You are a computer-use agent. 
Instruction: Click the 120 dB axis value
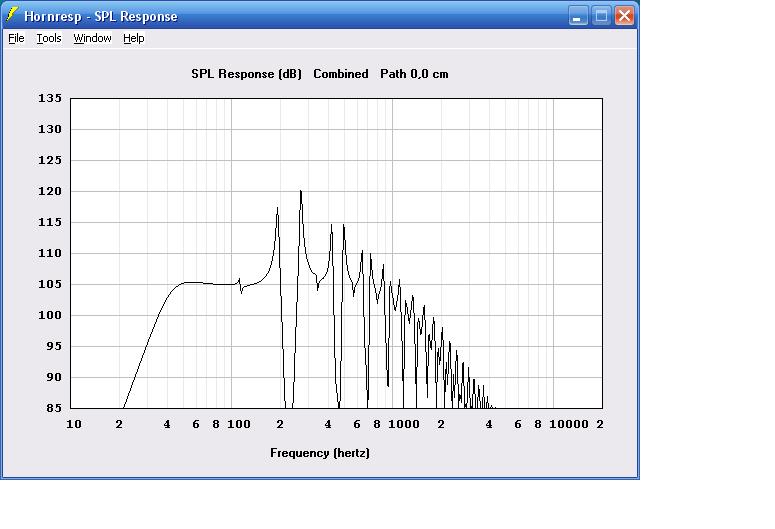click(x=50, y=191)
